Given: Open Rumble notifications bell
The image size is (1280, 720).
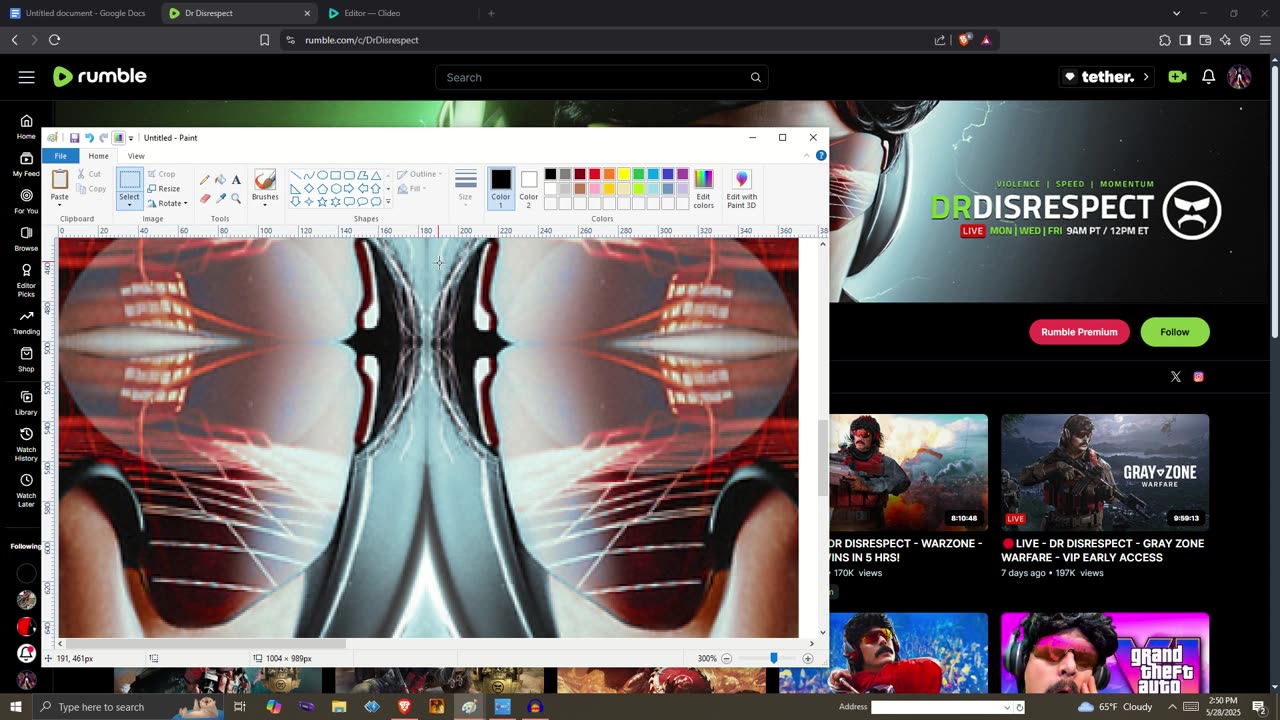Looking at the screenshot, I should [x=1208, y=77].
